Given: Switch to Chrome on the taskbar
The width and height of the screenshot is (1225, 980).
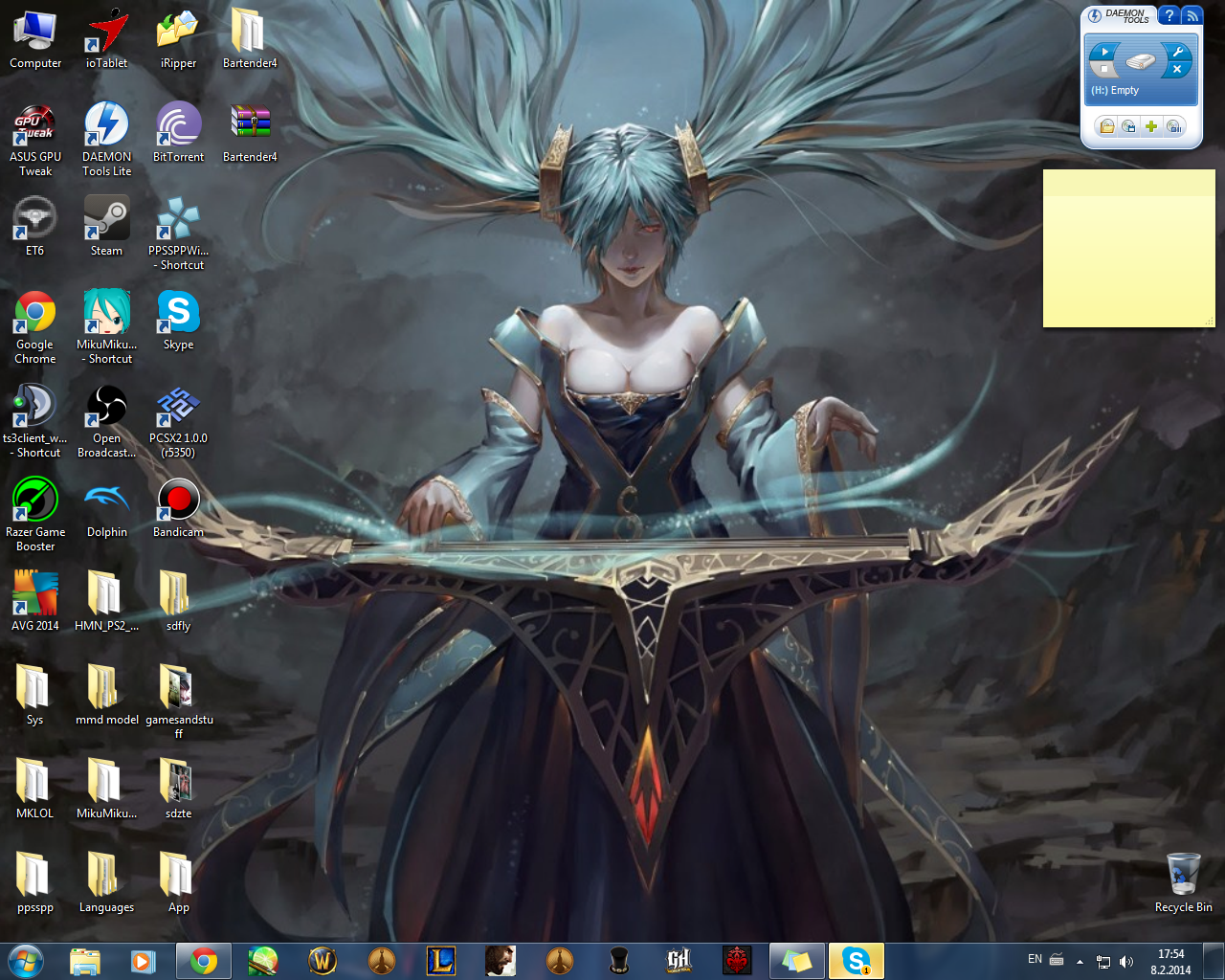Looking at the screenshot, I should coord(204,961).
